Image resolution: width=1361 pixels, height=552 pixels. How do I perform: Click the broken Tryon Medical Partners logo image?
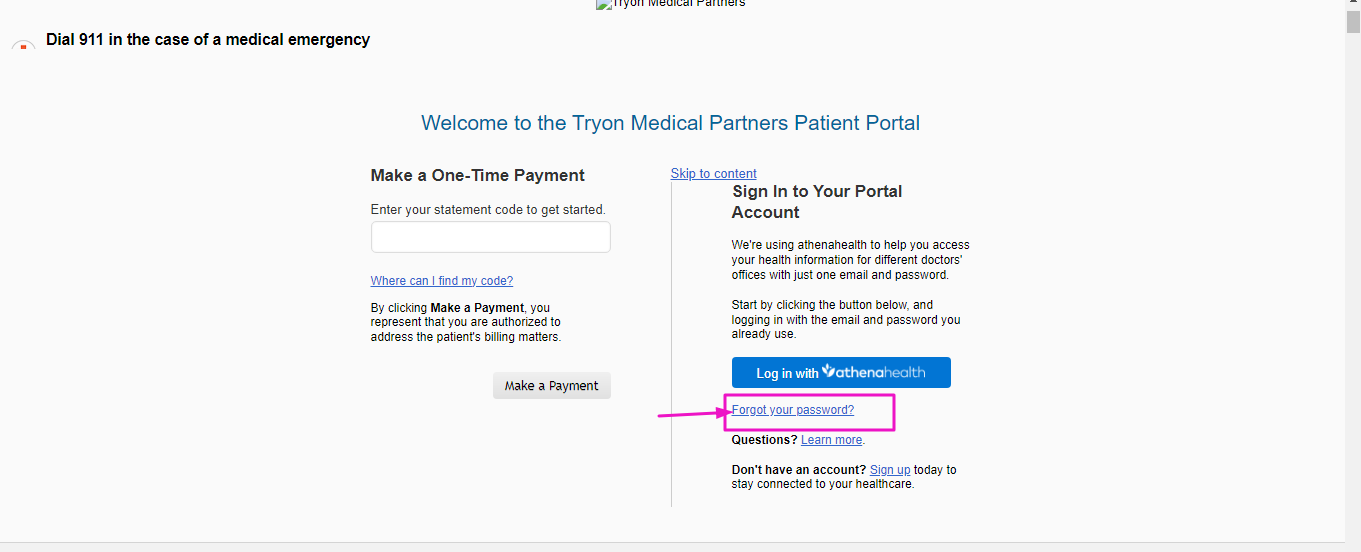tap(670, 4)
